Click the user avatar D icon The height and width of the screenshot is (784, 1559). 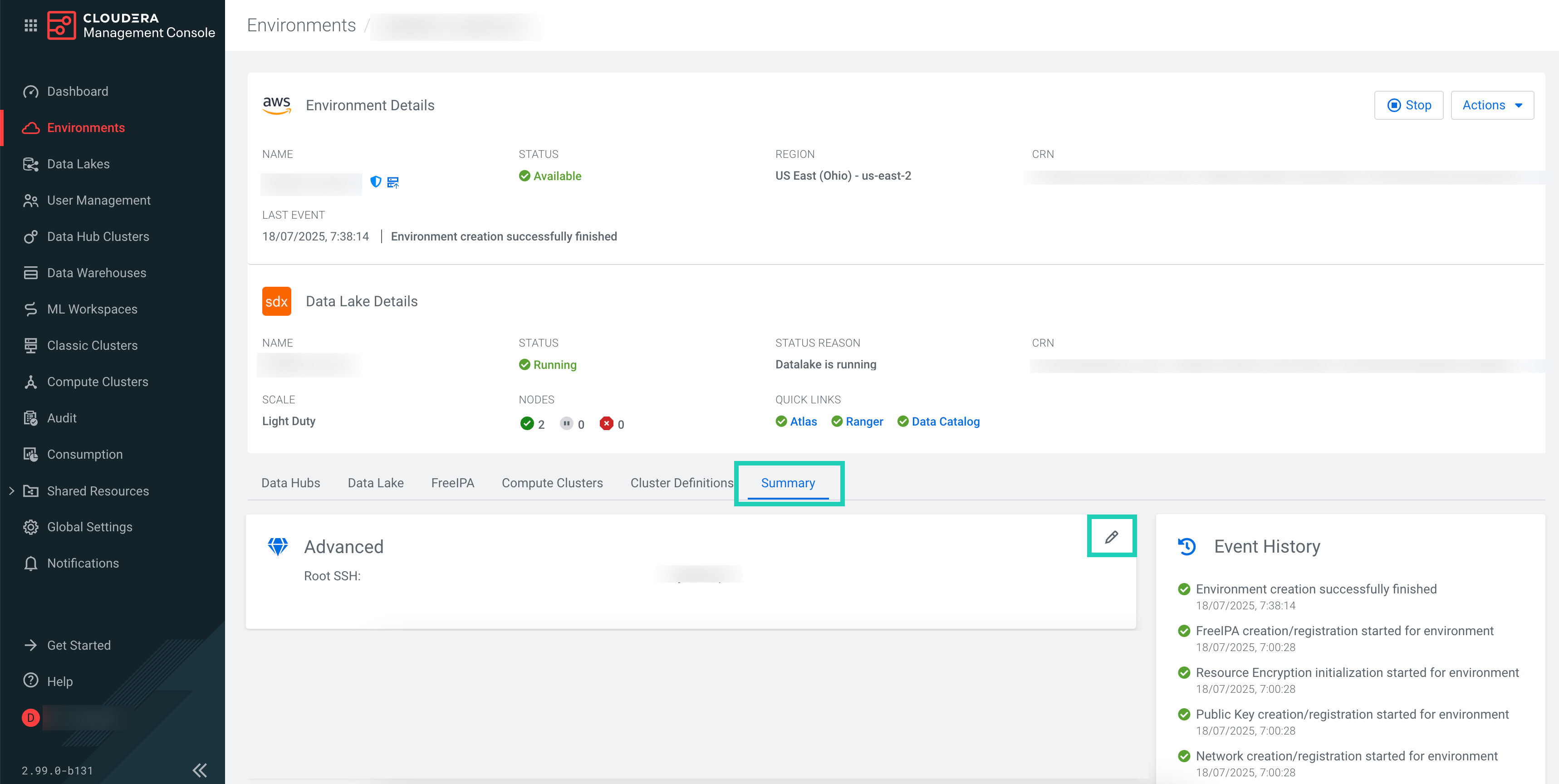click(x=31, y=717)
